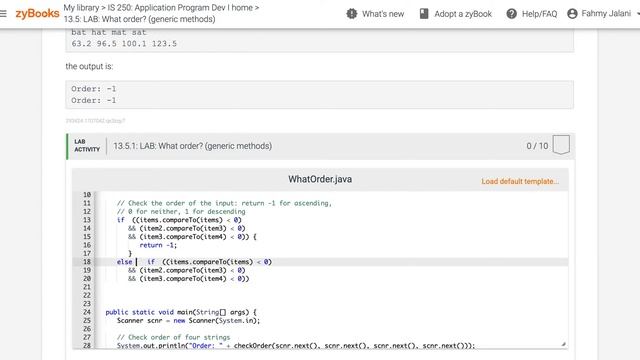This screenshot has width=640, height=360.
Task: Click the return -1 code line
Action: point(158,245)
